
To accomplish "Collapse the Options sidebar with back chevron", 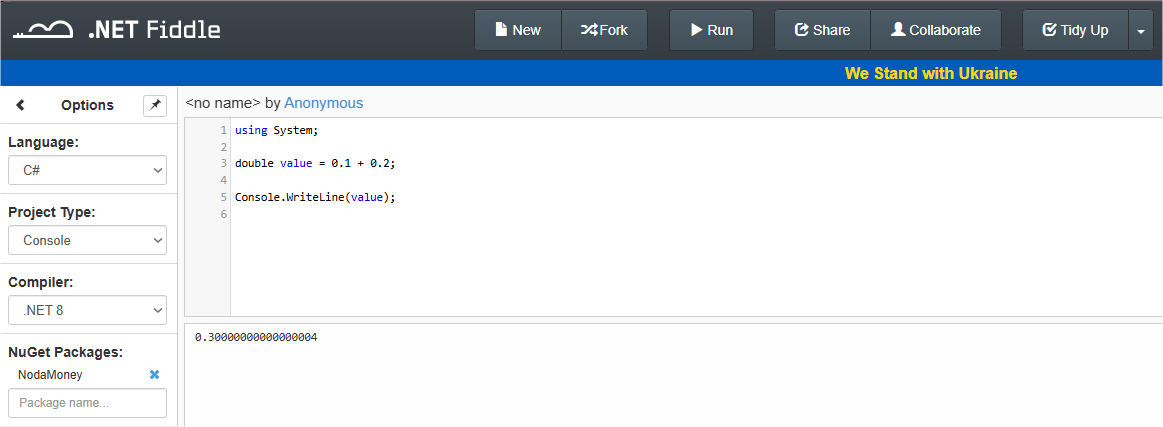I will click(20, 105).
